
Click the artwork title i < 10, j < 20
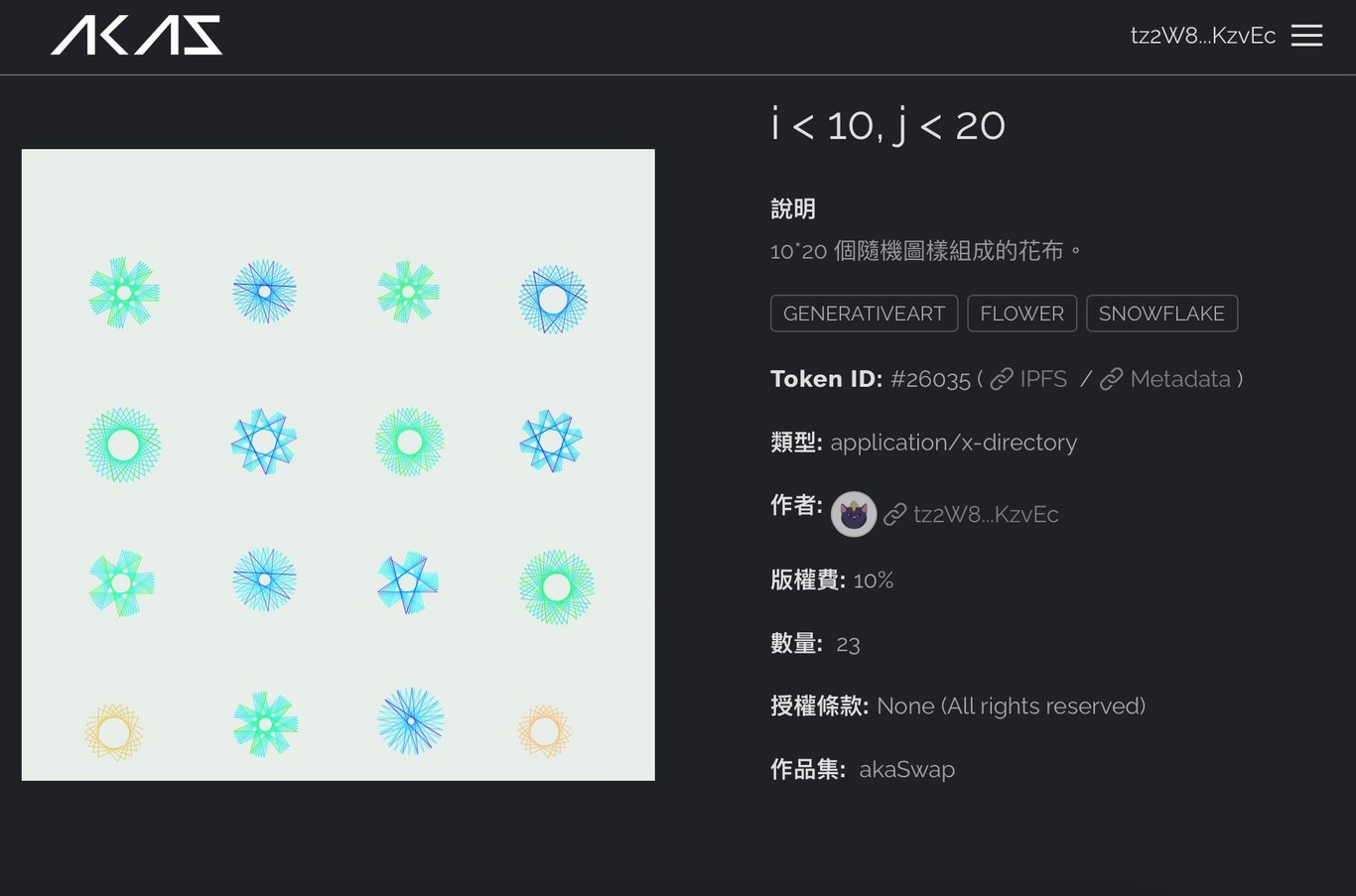888,125
